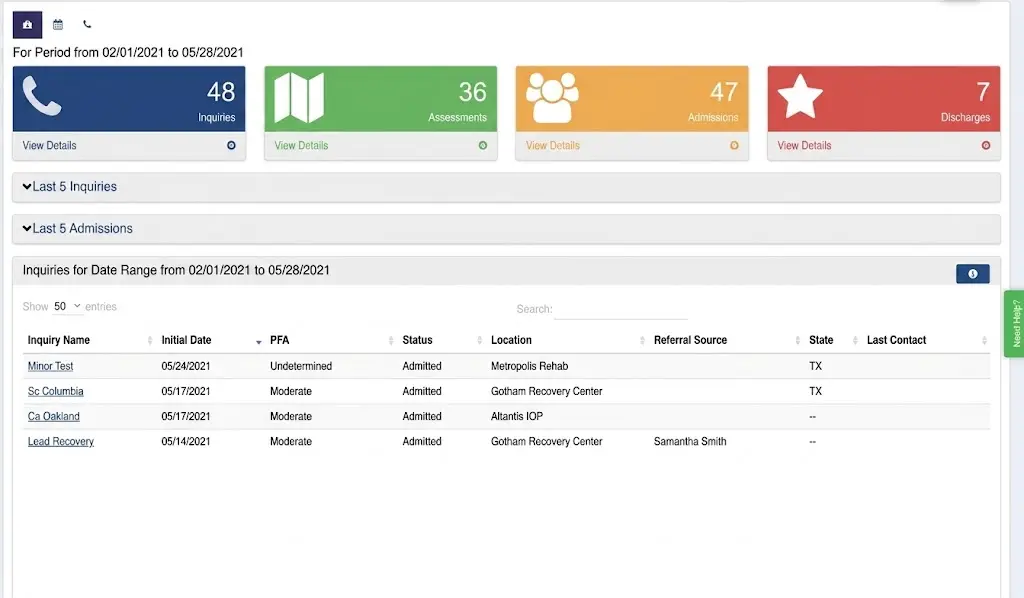This screenshot has width=1024, height=598.
Task: Click the large phone icon on the Inquiries card
Action: point(42,96)
